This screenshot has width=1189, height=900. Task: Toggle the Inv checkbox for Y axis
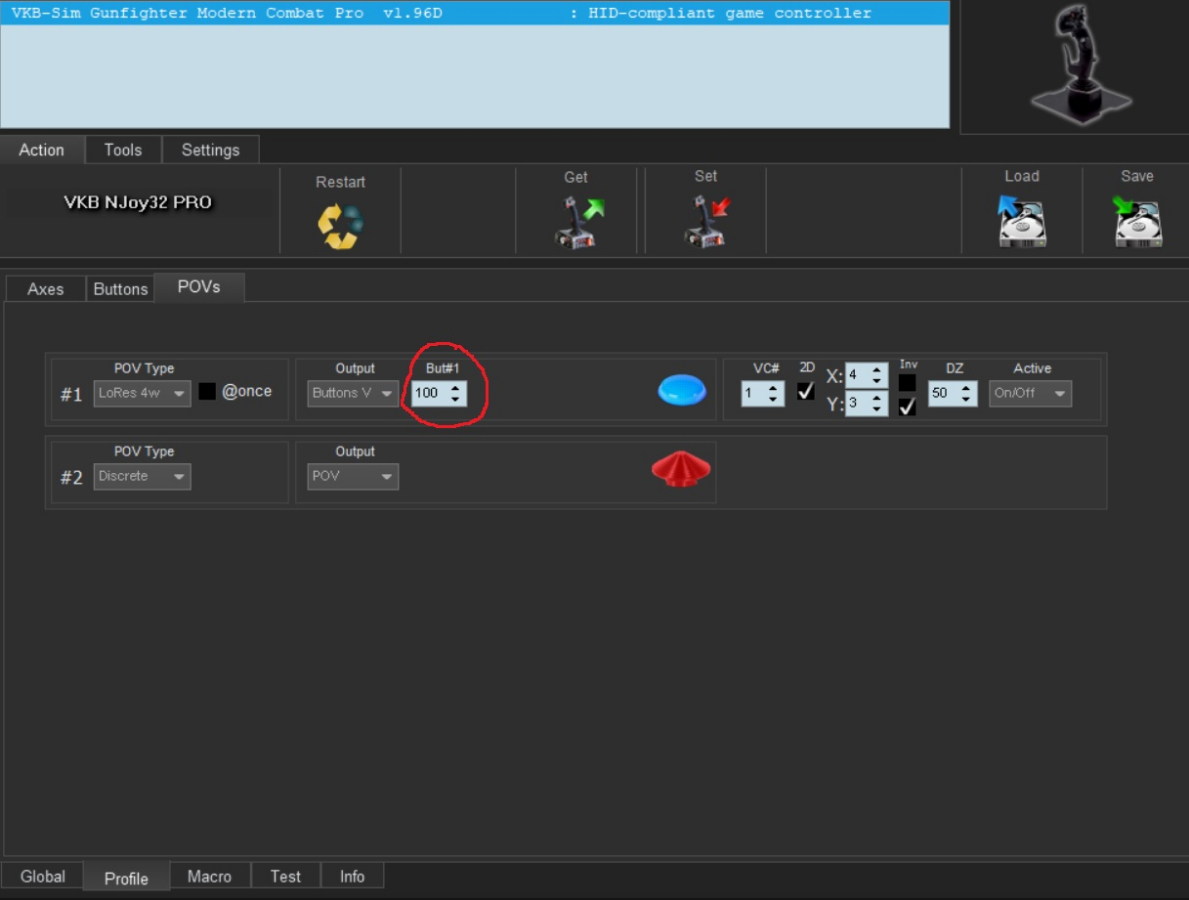click(907, 407)
